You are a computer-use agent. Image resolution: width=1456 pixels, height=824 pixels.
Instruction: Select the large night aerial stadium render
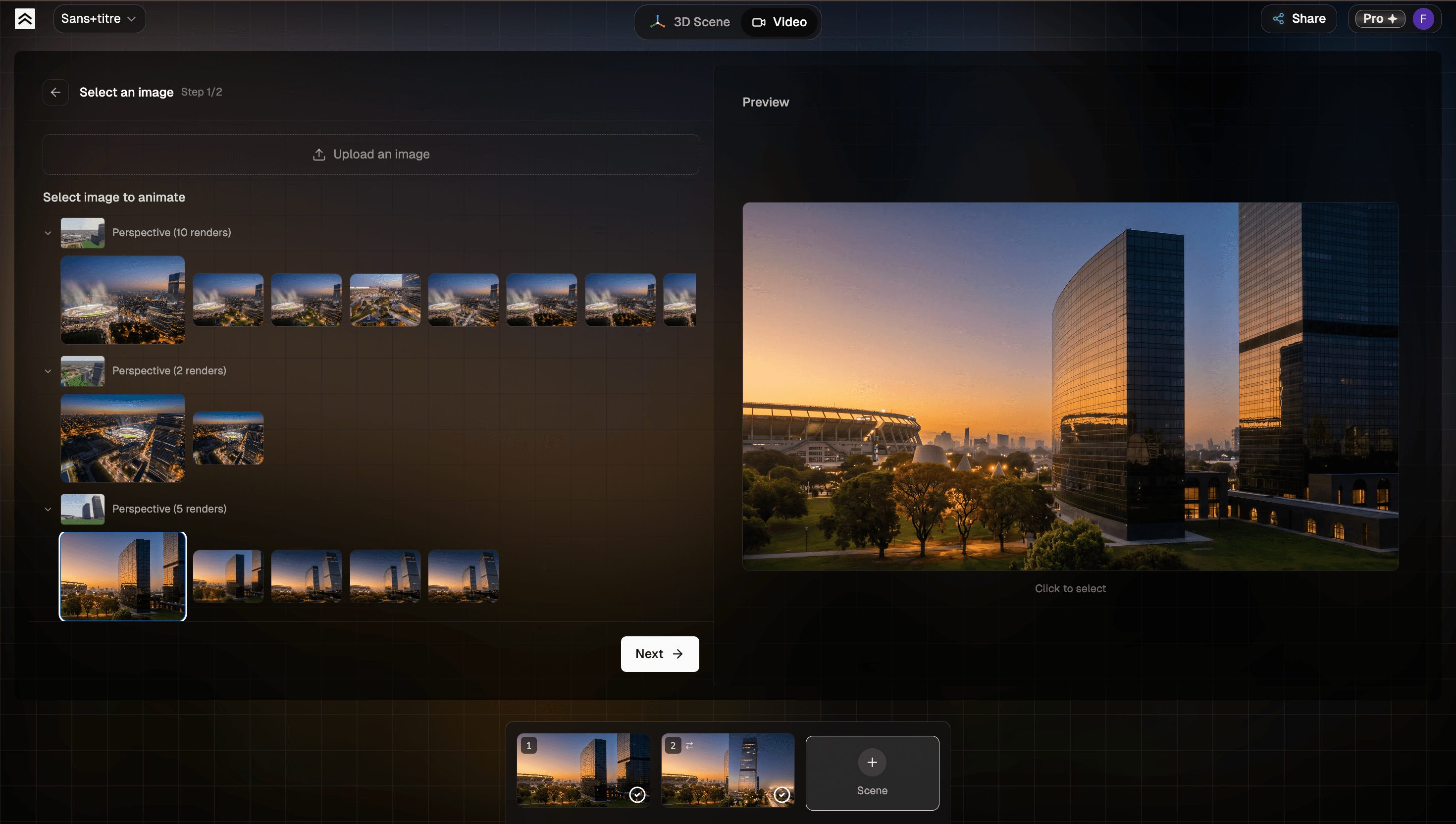click(123, 438)
